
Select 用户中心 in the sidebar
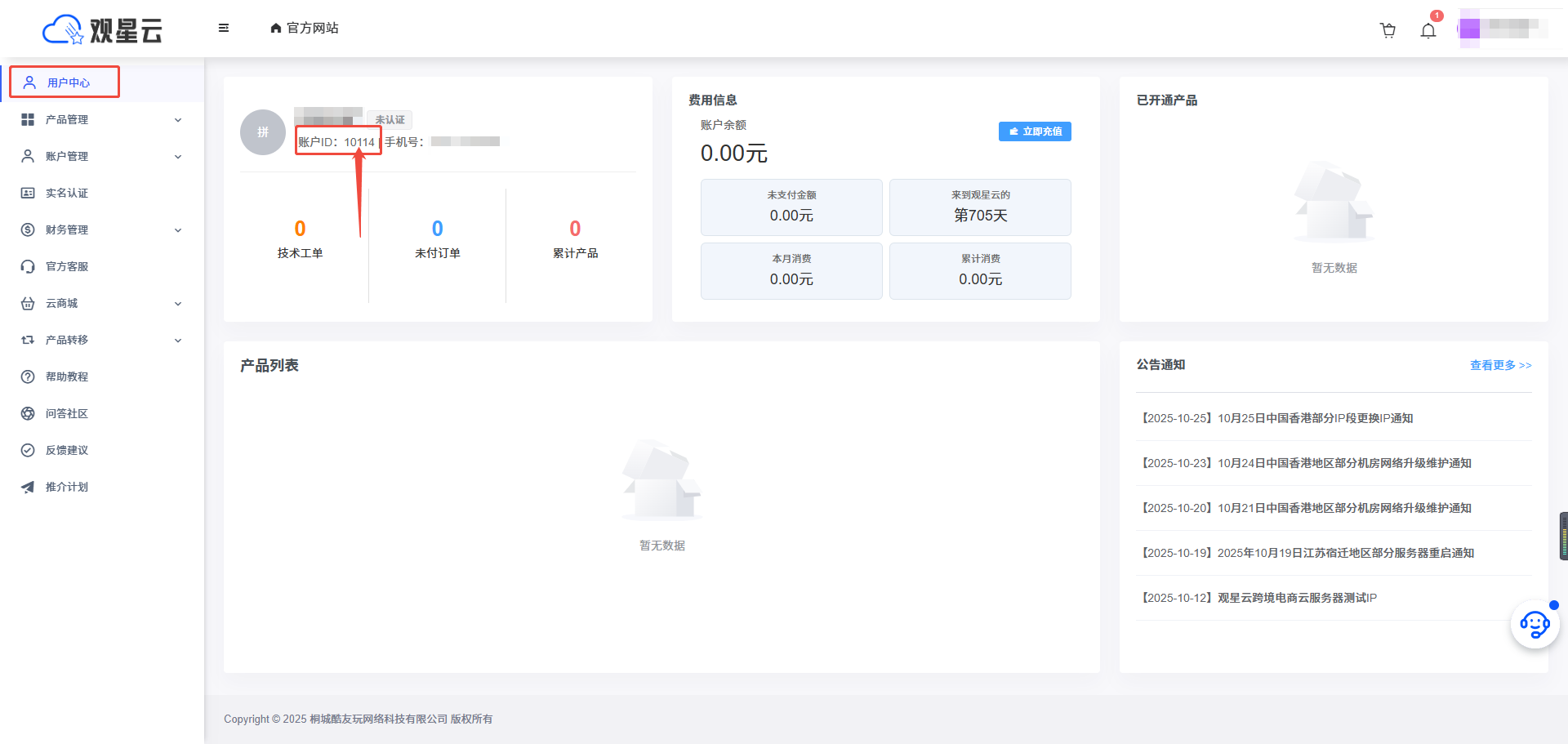[x=68, y=82]
